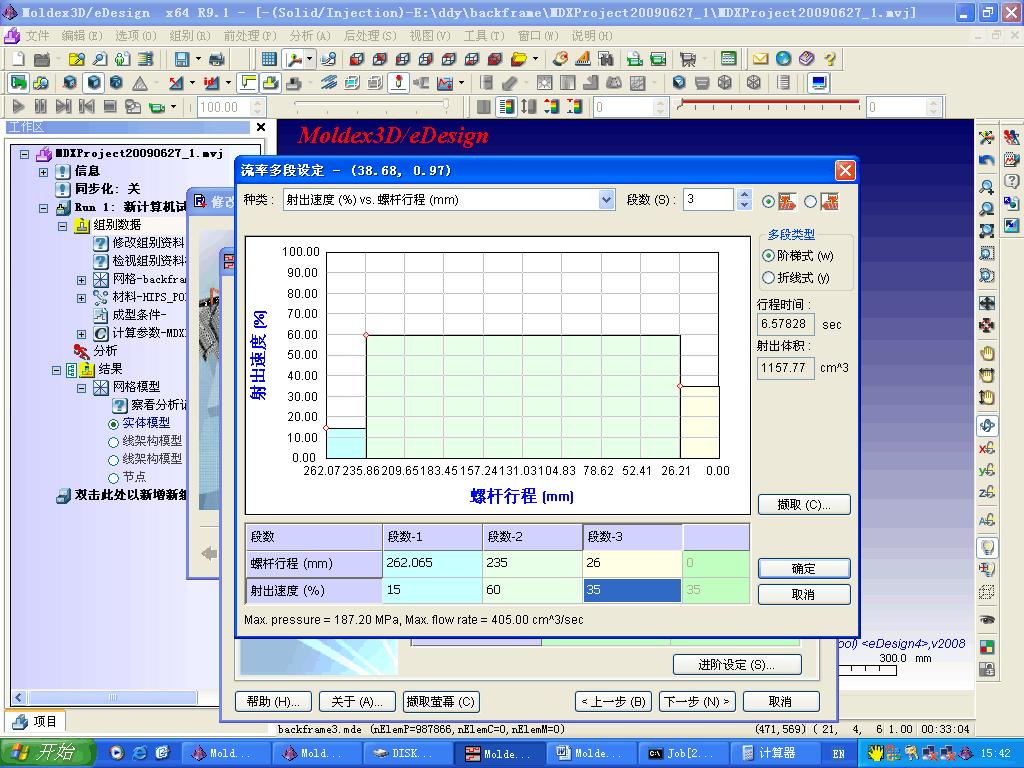The height and width of the screenshot is (768, 1024).
Task: Click the 下一步 (N) > button
Action: [697, 701]
